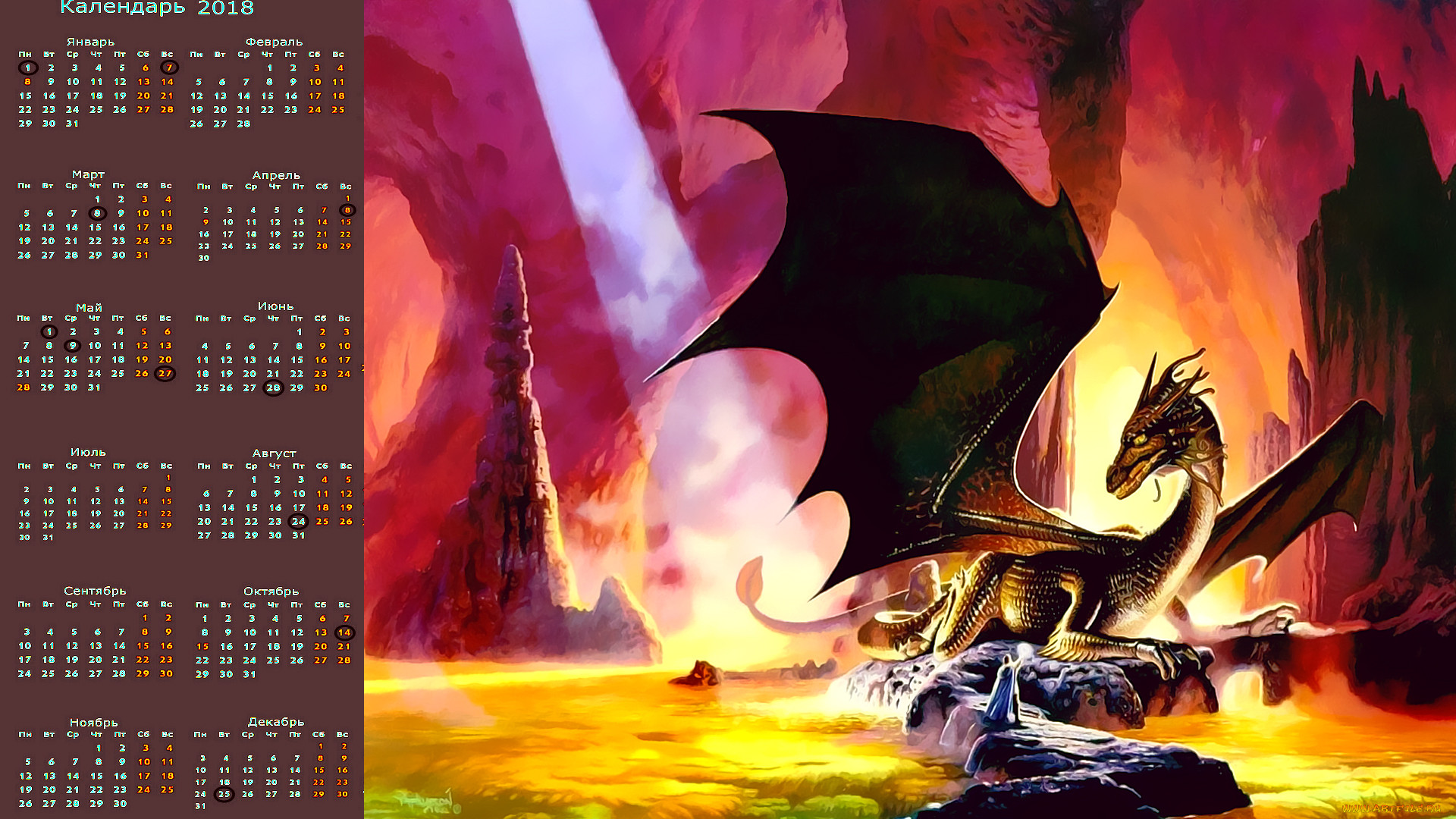Screen dimensions: 1456x819
Task: Click the Март month heading
Action: click(x=88, y=174)
